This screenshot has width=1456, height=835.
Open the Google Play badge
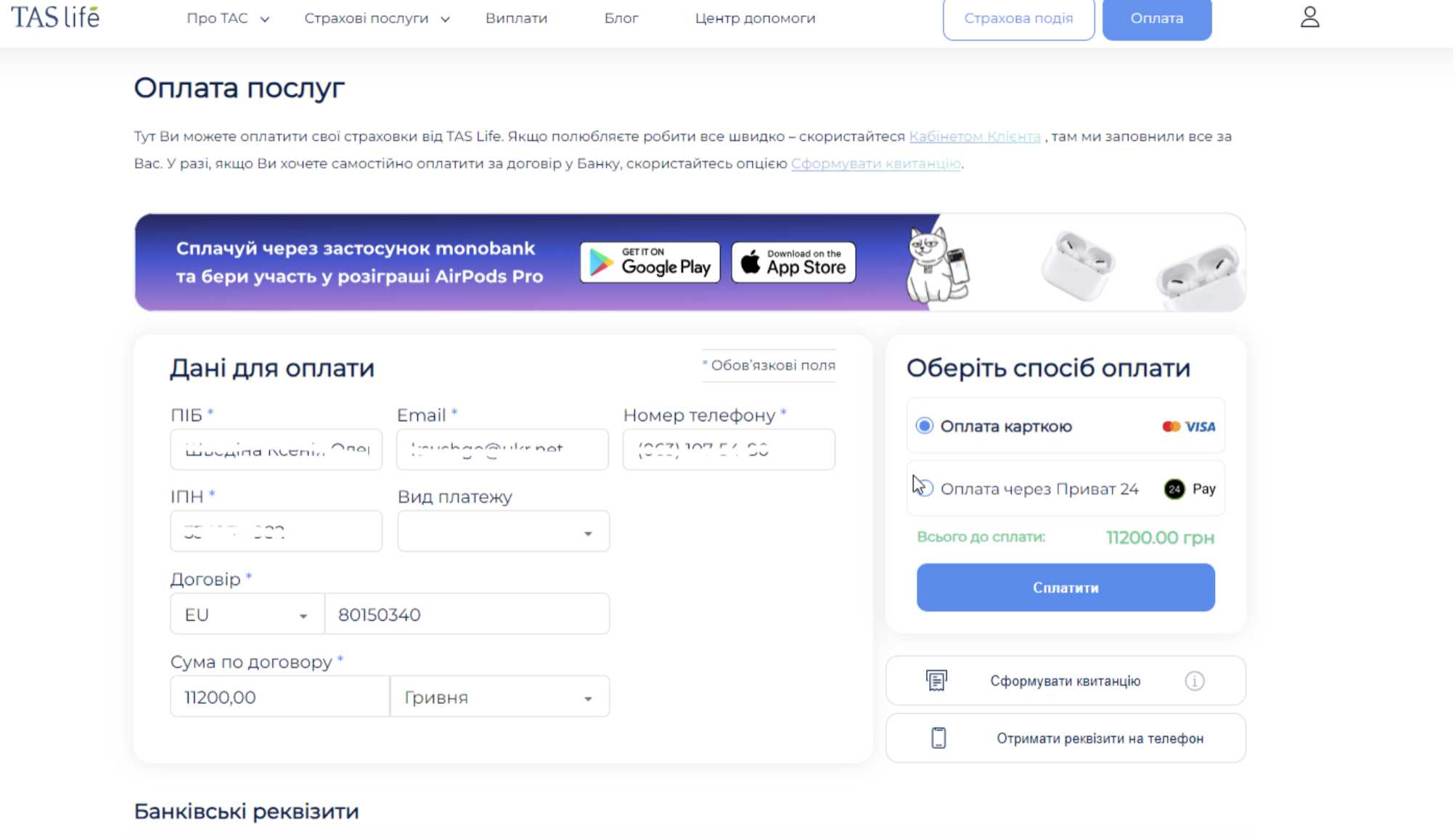650,262
